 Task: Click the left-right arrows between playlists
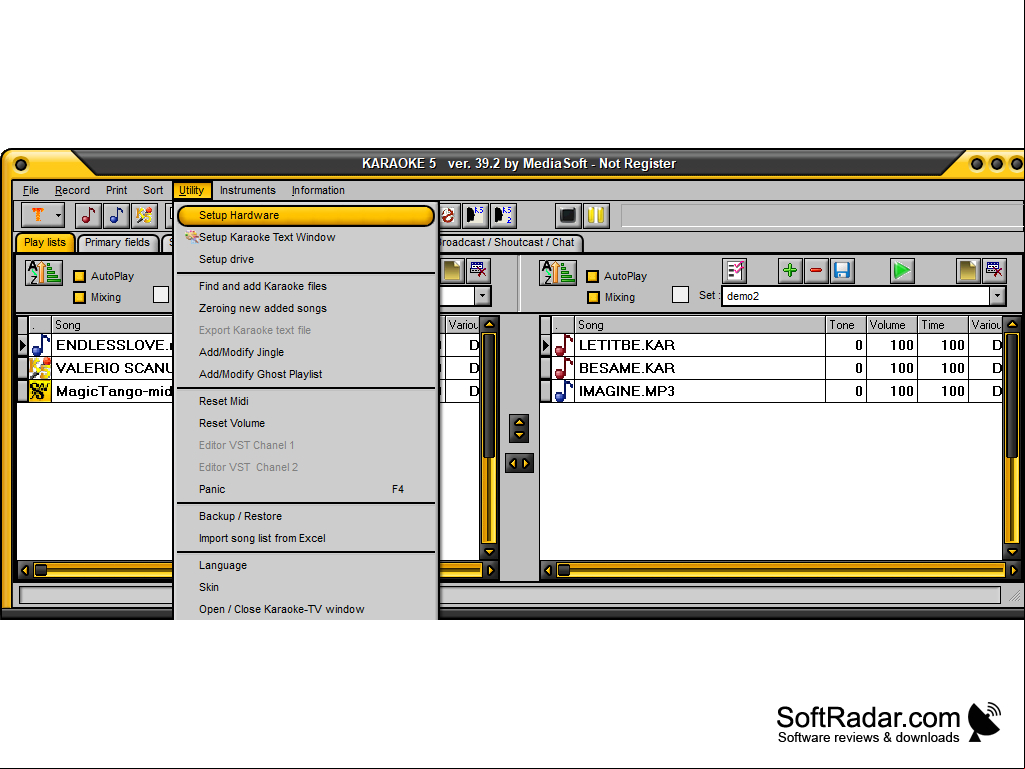pos(519,464)
